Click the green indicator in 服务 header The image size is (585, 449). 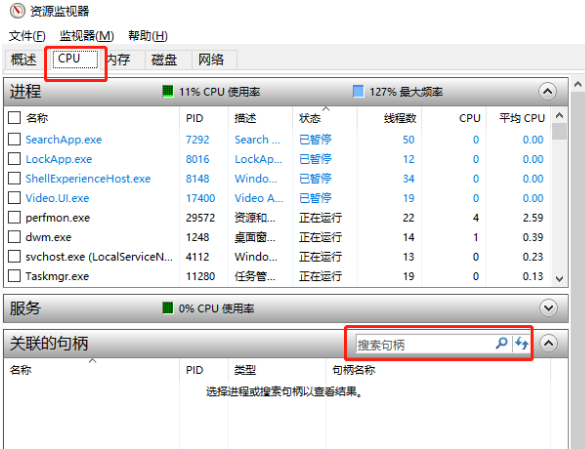[x=168, y=308]
